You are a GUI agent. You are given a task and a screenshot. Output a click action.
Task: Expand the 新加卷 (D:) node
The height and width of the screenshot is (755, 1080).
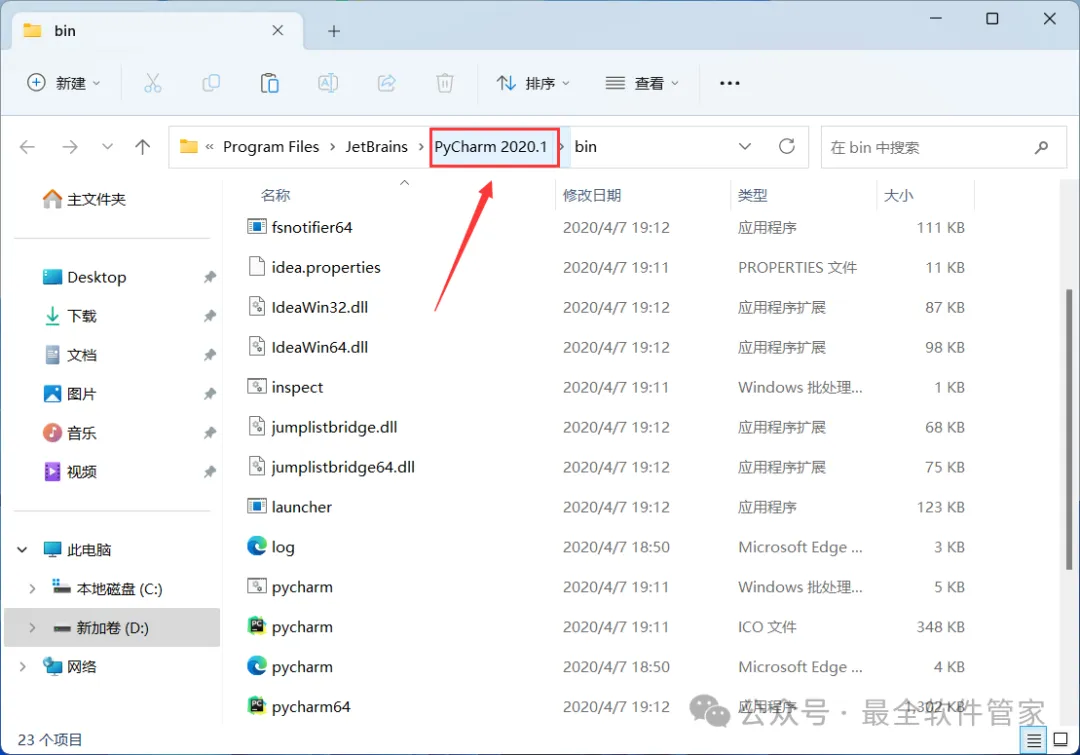click(x=32, y=628)
